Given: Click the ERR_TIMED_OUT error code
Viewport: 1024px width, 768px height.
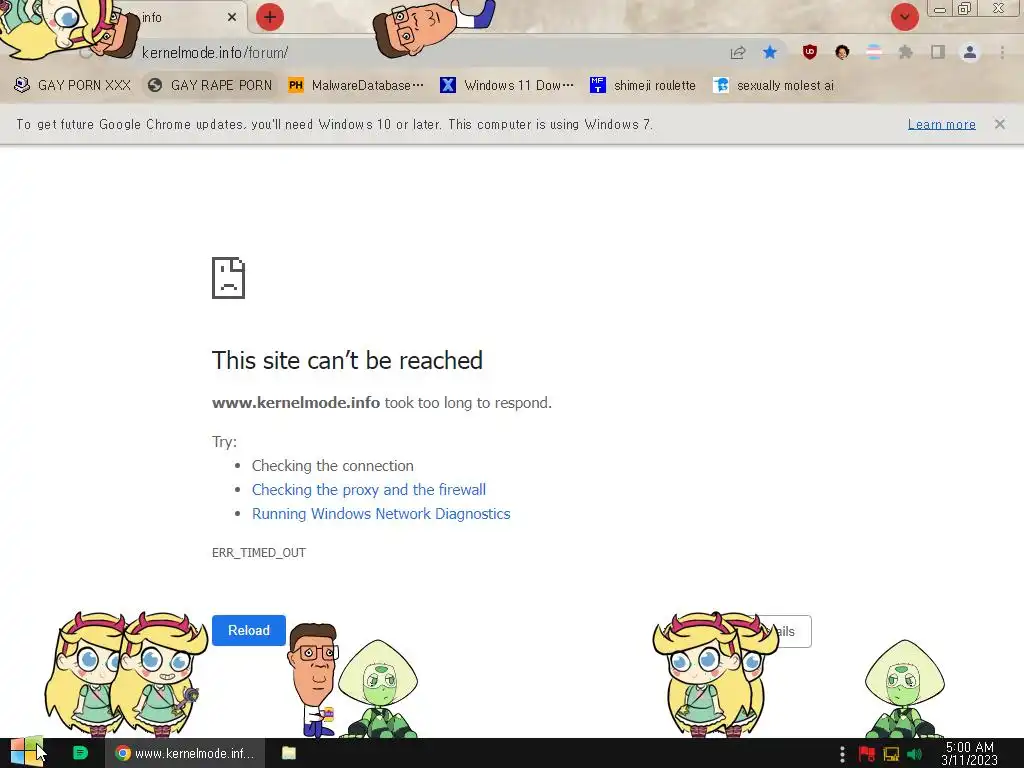Looking at the screenshot, I should tap(259, 552).
